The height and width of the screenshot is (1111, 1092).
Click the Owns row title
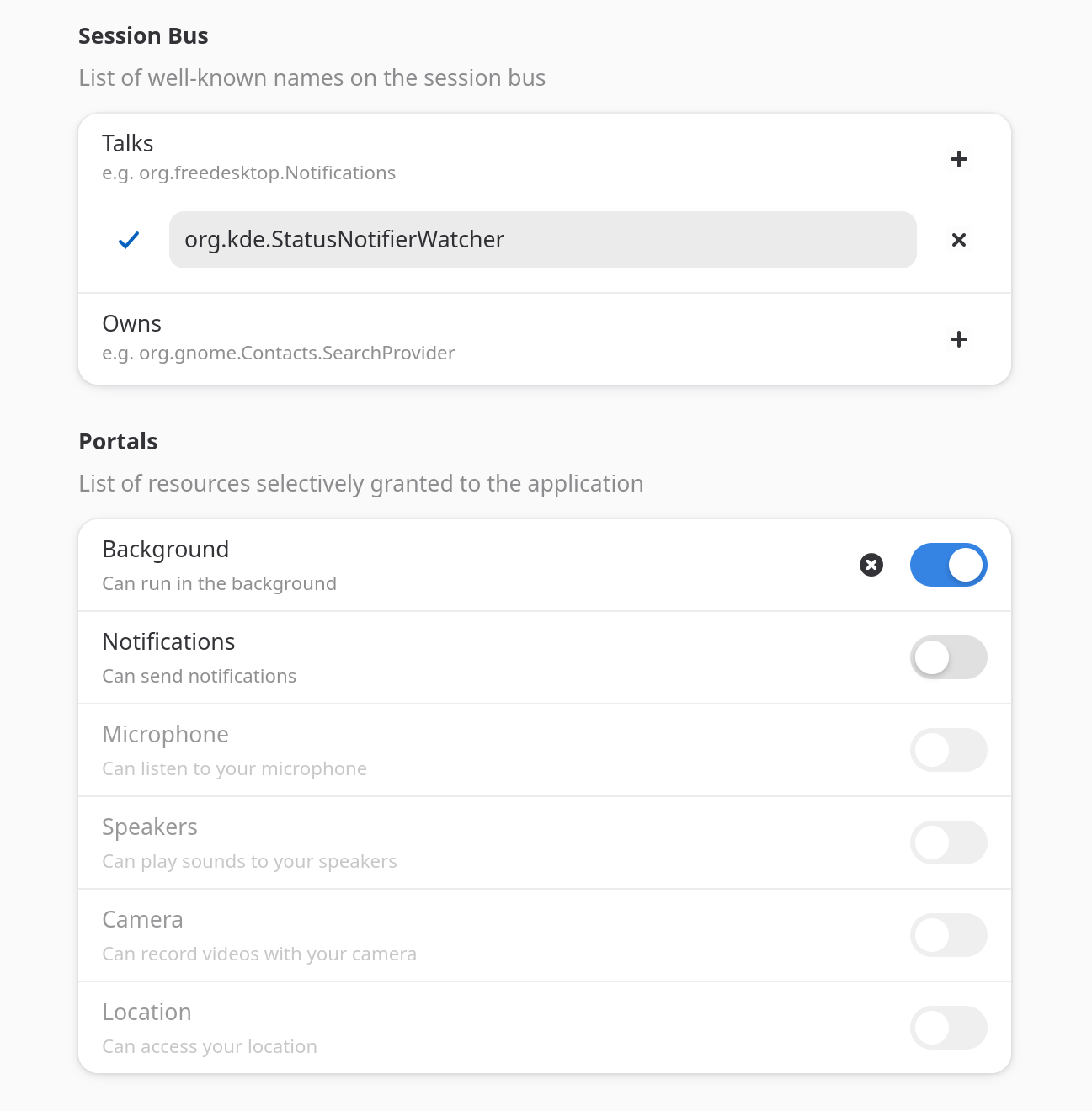[x=132, y=324]
